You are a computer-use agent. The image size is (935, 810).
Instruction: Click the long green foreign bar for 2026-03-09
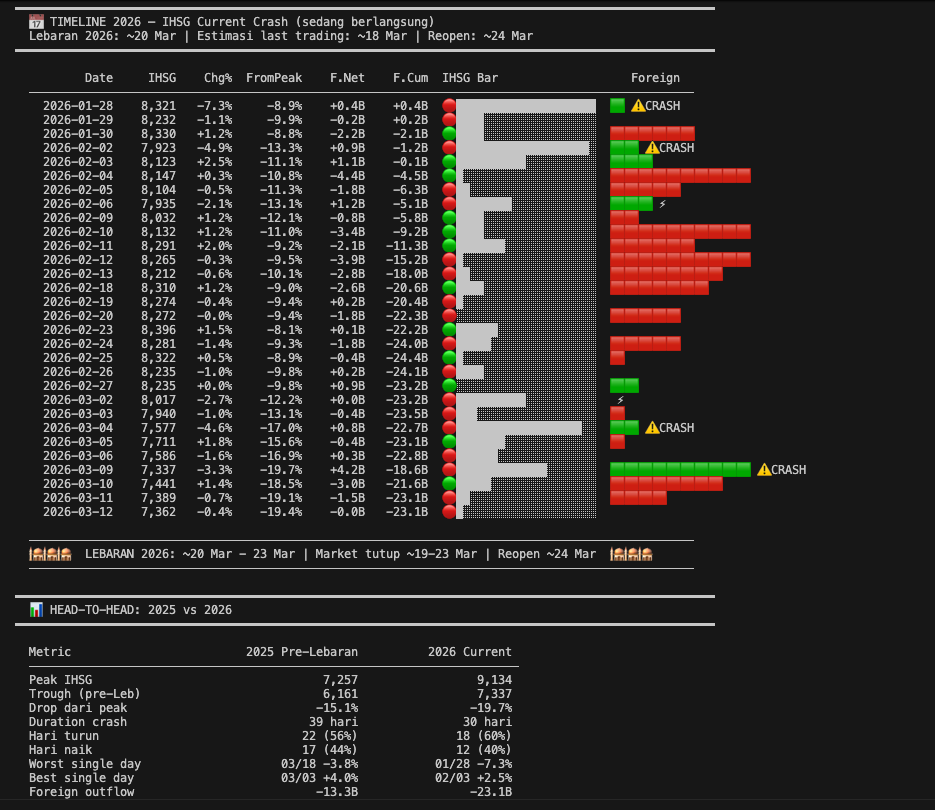pyautogui.click(x=680, y=469)
